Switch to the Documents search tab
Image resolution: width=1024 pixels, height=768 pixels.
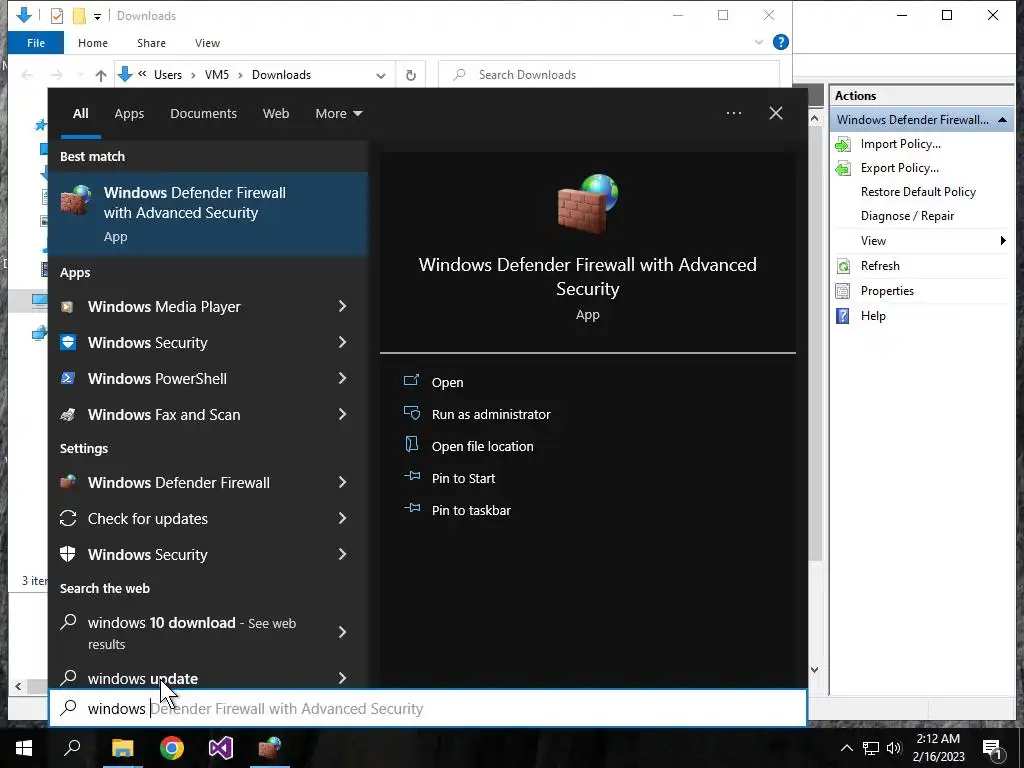tap(203, 114)
